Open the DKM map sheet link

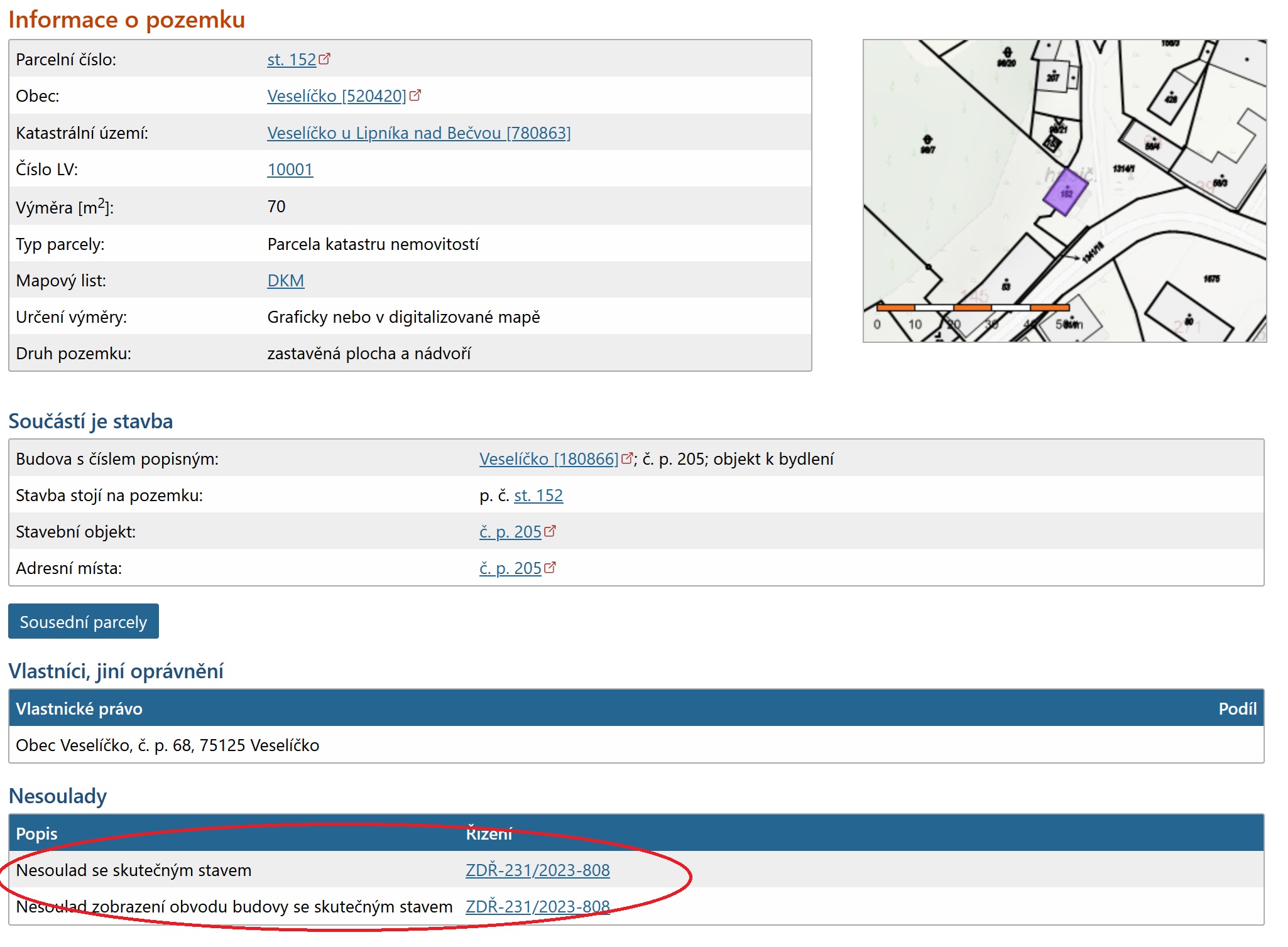click(285, 281)
